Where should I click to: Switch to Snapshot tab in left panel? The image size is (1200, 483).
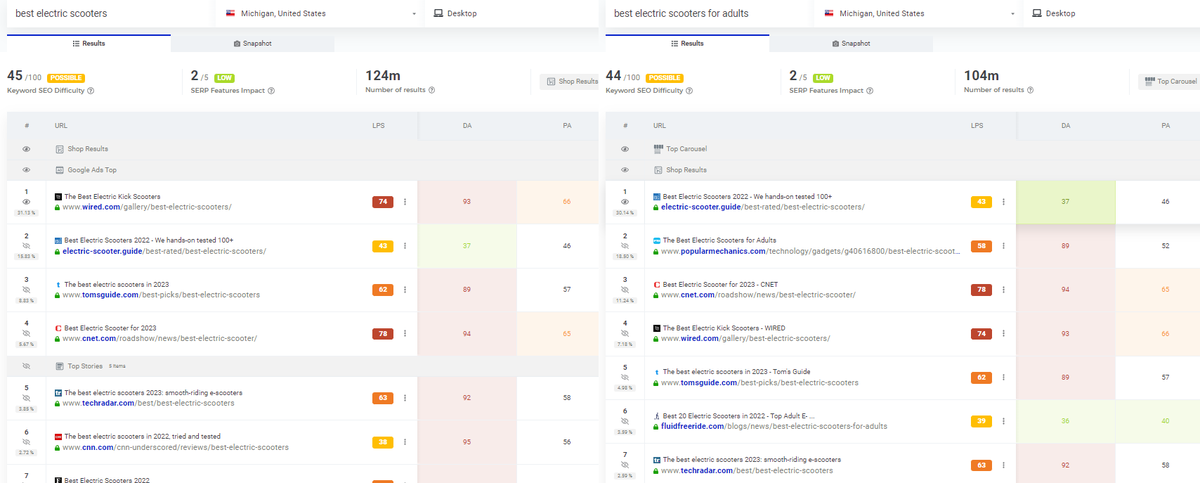[252, 44]
